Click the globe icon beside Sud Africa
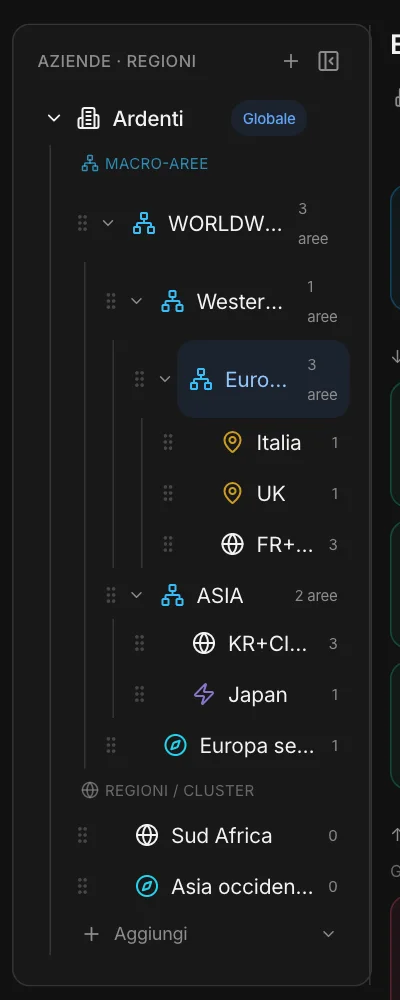Image resolution: width=400 pixels, height=1000 pixels. (147, 835)
